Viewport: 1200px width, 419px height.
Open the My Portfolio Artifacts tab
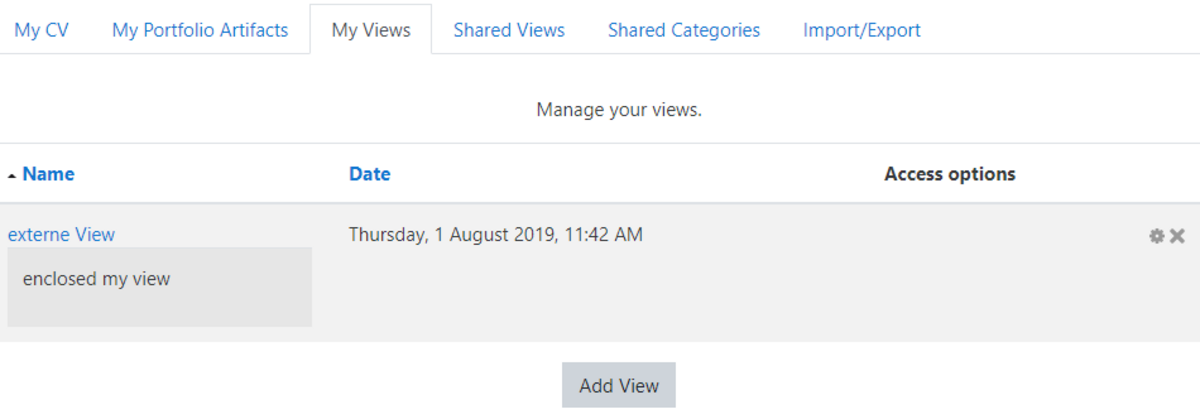tap(200, 30)
